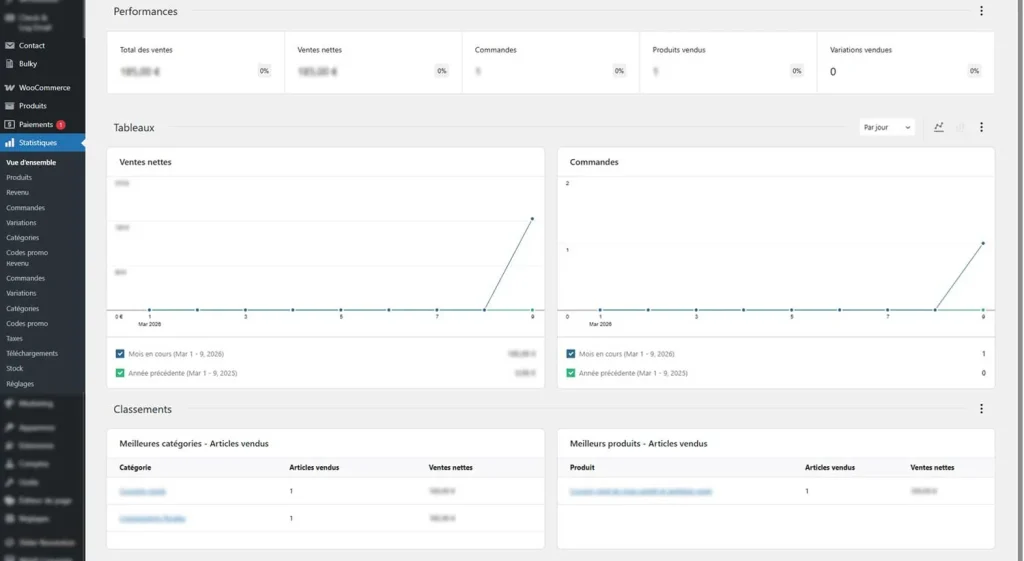Image resolution: width=1024 pixels, height=561 pixels.
Task: Uncheck Mois en cours under Ventes nettes
Action: pyautogui.click(x=121, y=354)
